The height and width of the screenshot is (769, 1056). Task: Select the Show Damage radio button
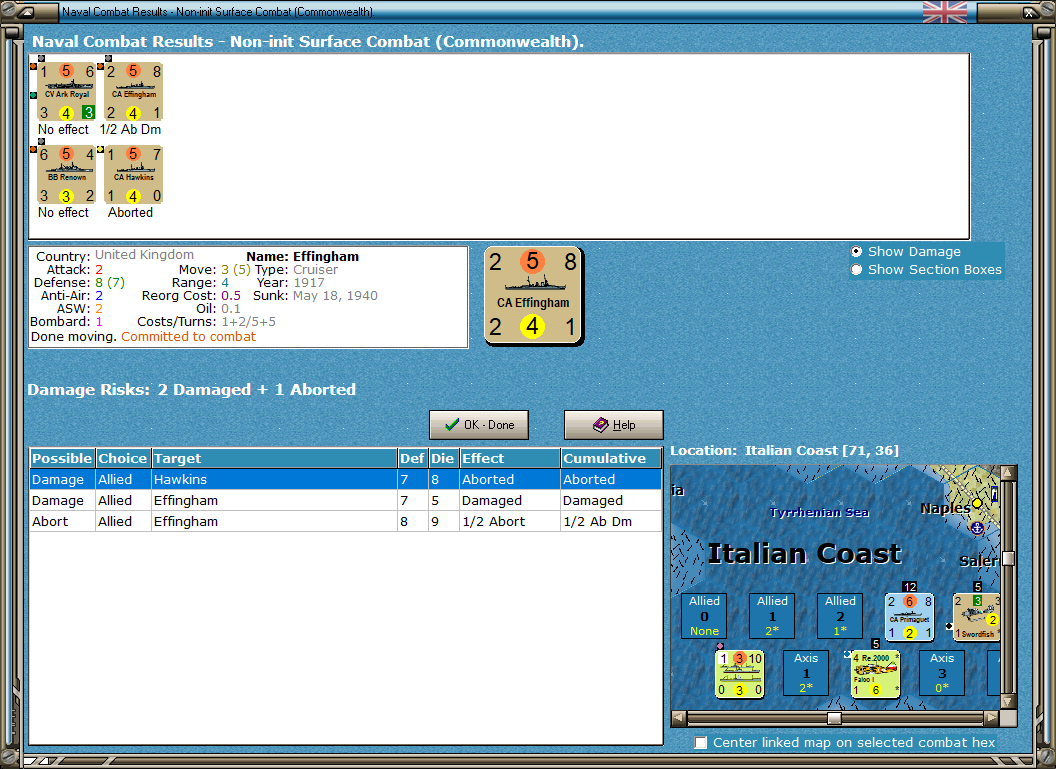(856, 252)
